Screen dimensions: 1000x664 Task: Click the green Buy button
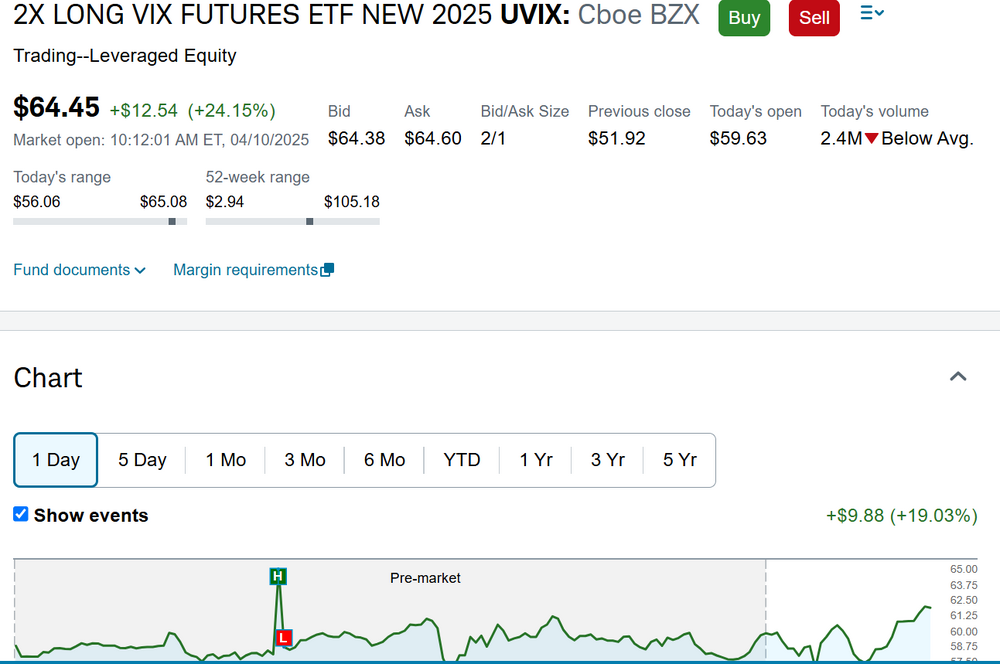pos(744,18)
